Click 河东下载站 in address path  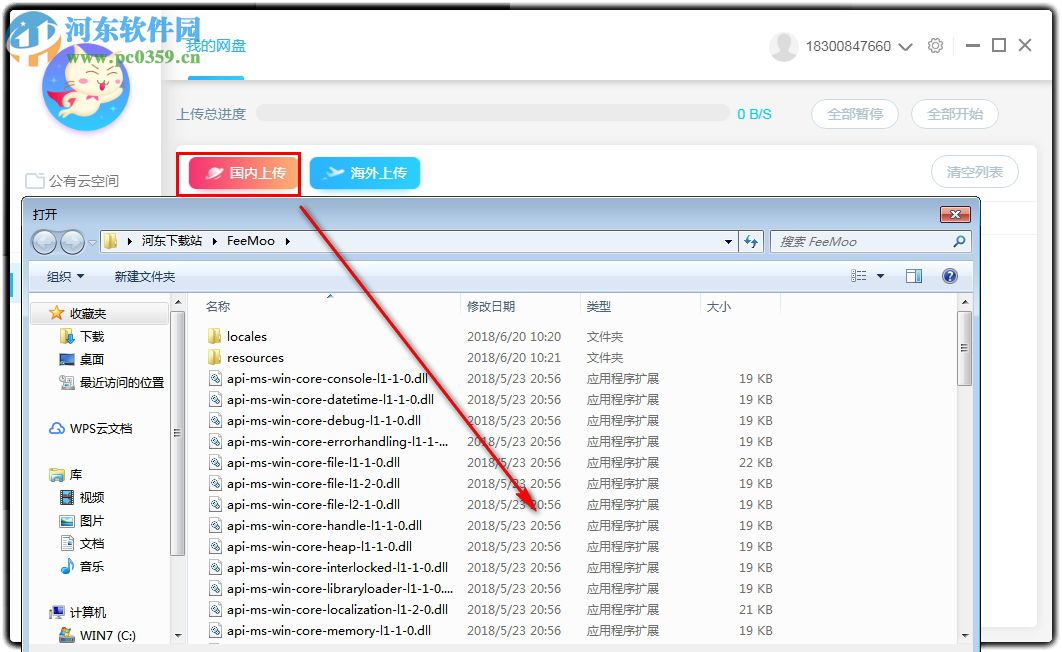pos(171,241)
